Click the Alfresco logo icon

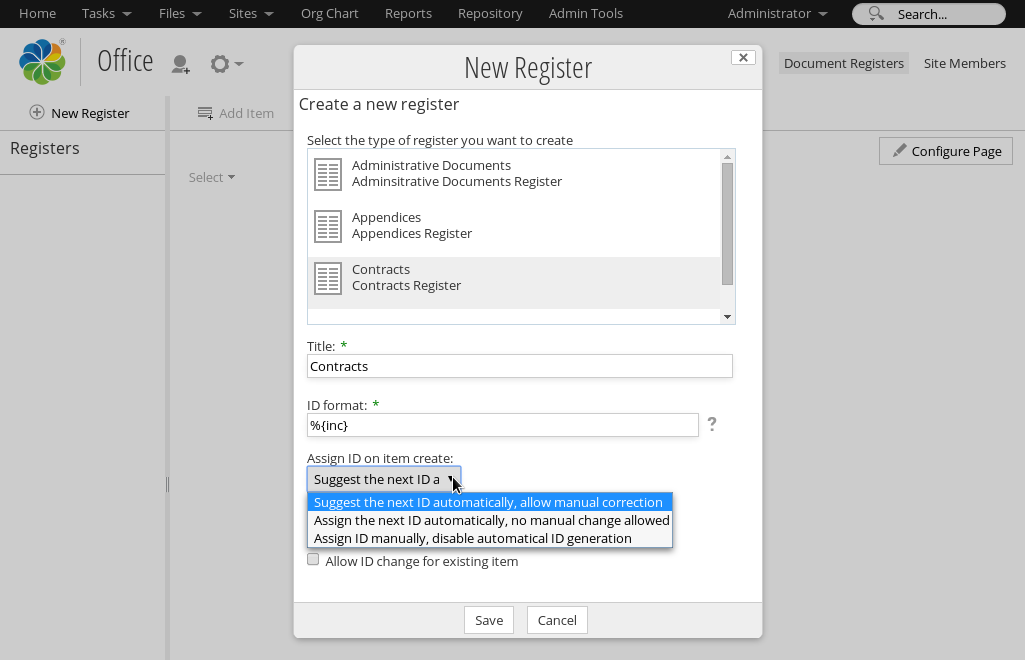pyautogui.click(x=42, y=62)
